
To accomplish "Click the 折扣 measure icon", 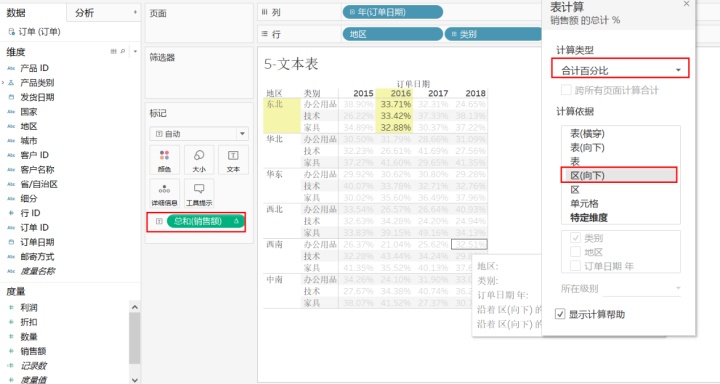I will tap(11, 322).
